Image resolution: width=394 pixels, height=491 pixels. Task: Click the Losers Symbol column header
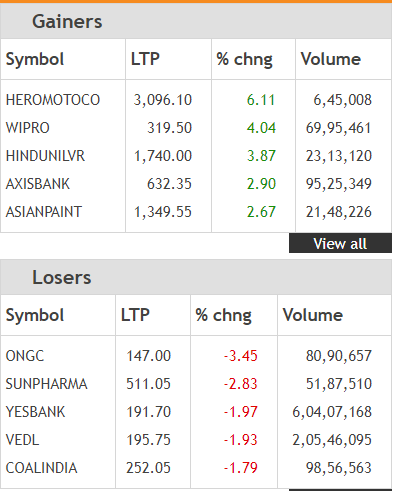[x=35, y=315]
